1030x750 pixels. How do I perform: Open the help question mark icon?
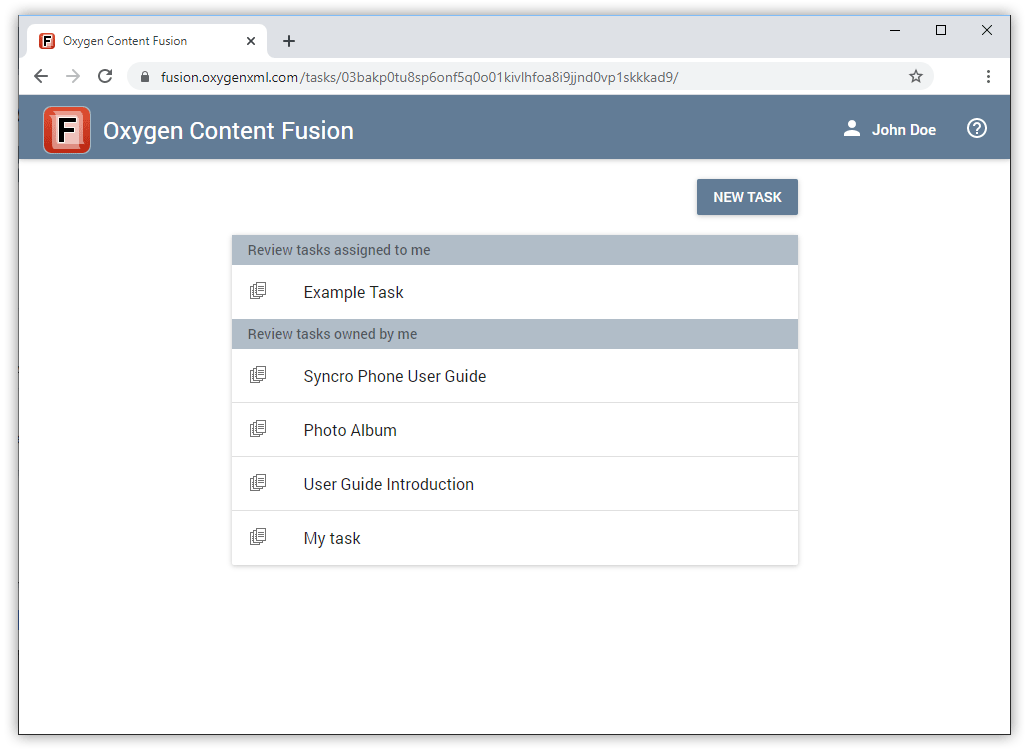click(x=976, y=129)
